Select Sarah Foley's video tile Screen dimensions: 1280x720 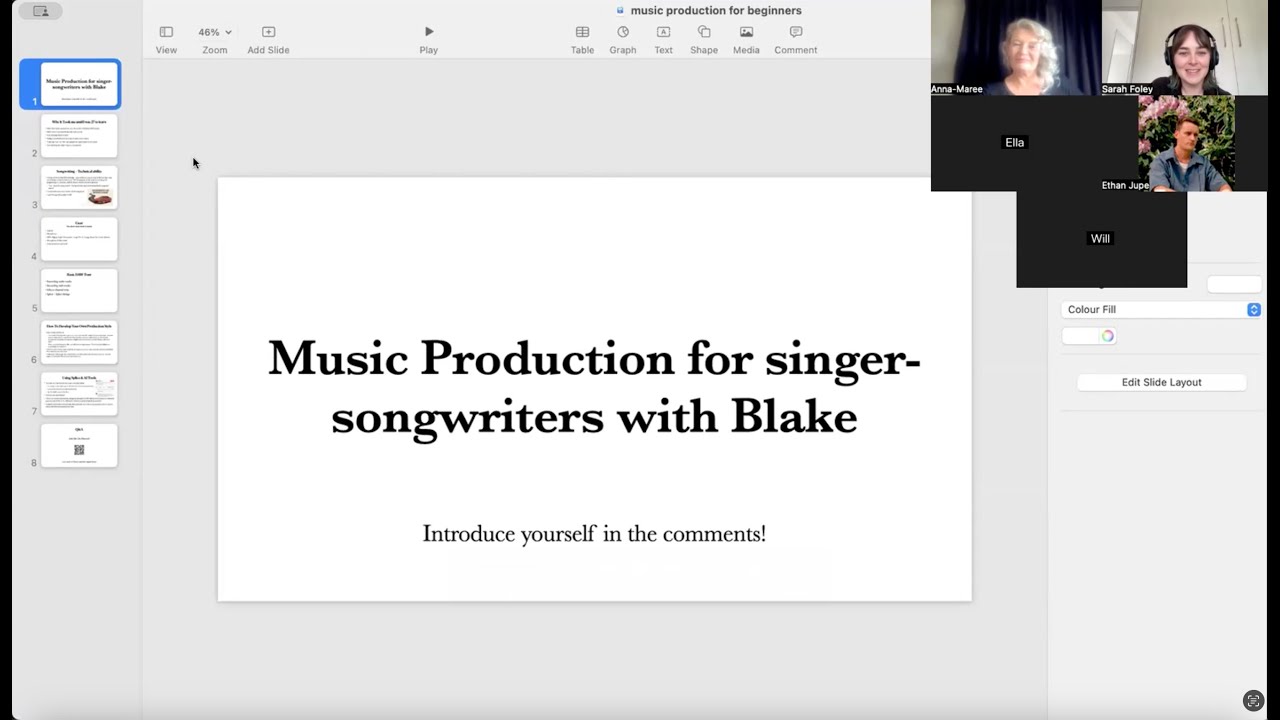pos(1186,48)
